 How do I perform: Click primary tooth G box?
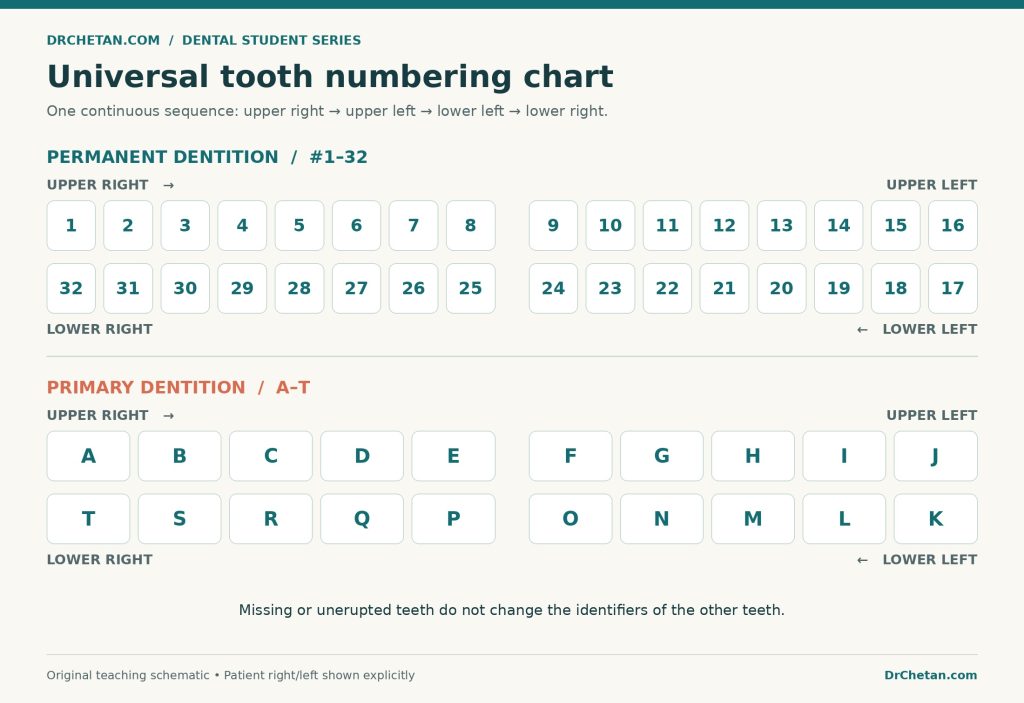tap(662, 456)
